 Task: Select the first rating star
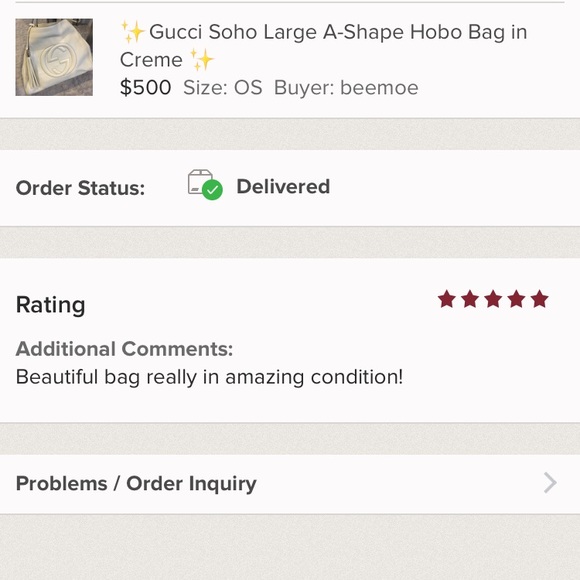[447, 299]
